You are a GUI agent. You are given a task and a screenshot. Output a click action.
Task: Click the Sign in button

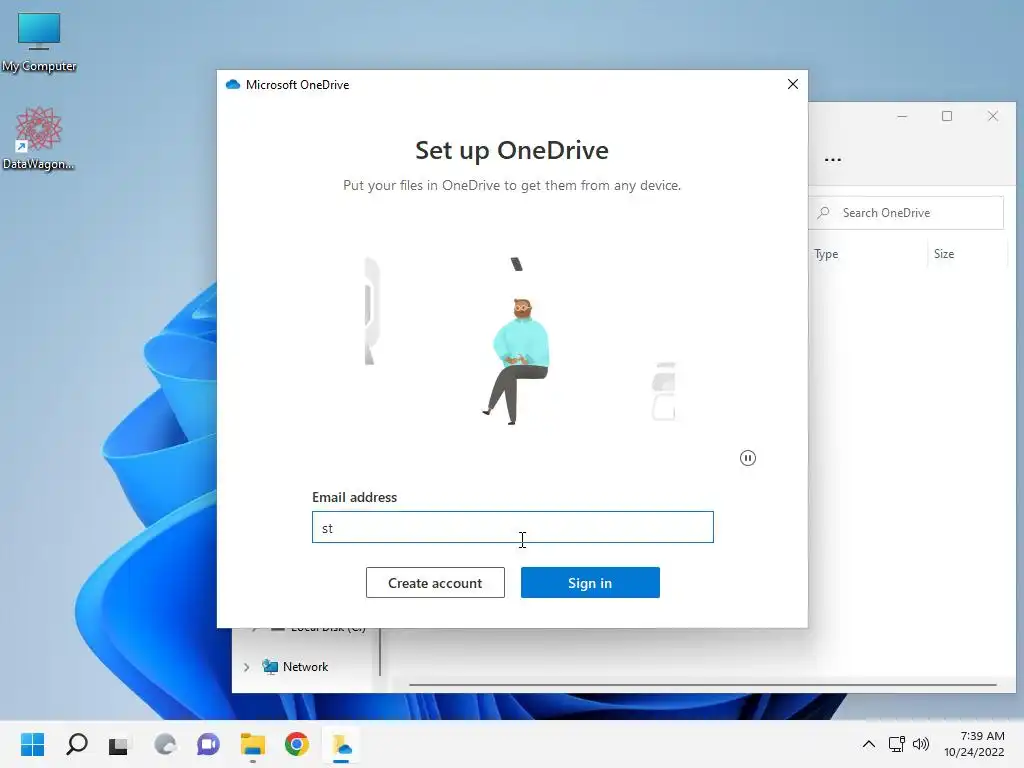coord(590,583)
